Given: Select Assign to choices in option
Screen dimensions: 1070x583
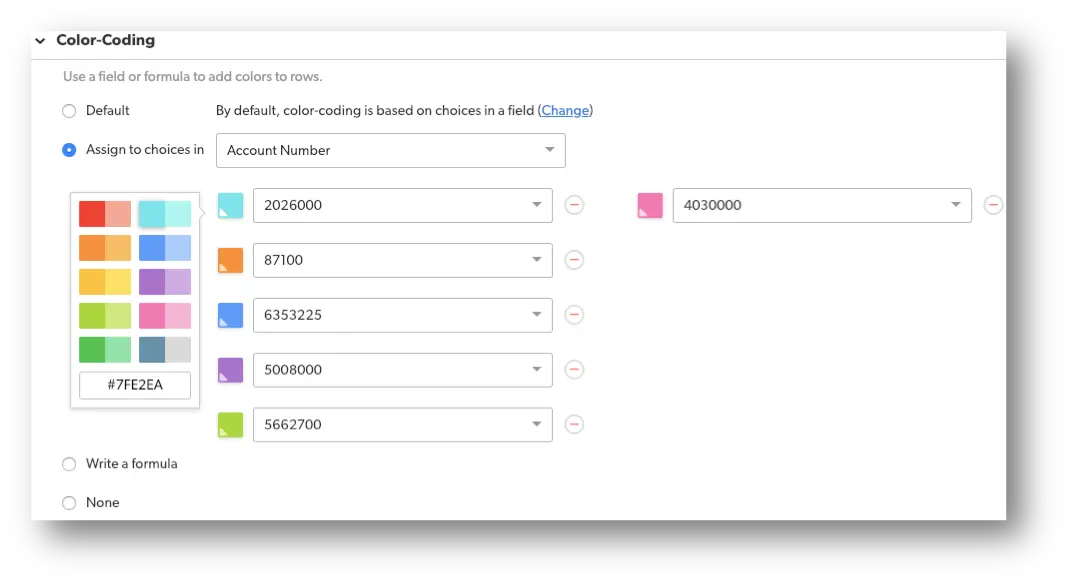Looking at the screenshot, I should 69,150.
